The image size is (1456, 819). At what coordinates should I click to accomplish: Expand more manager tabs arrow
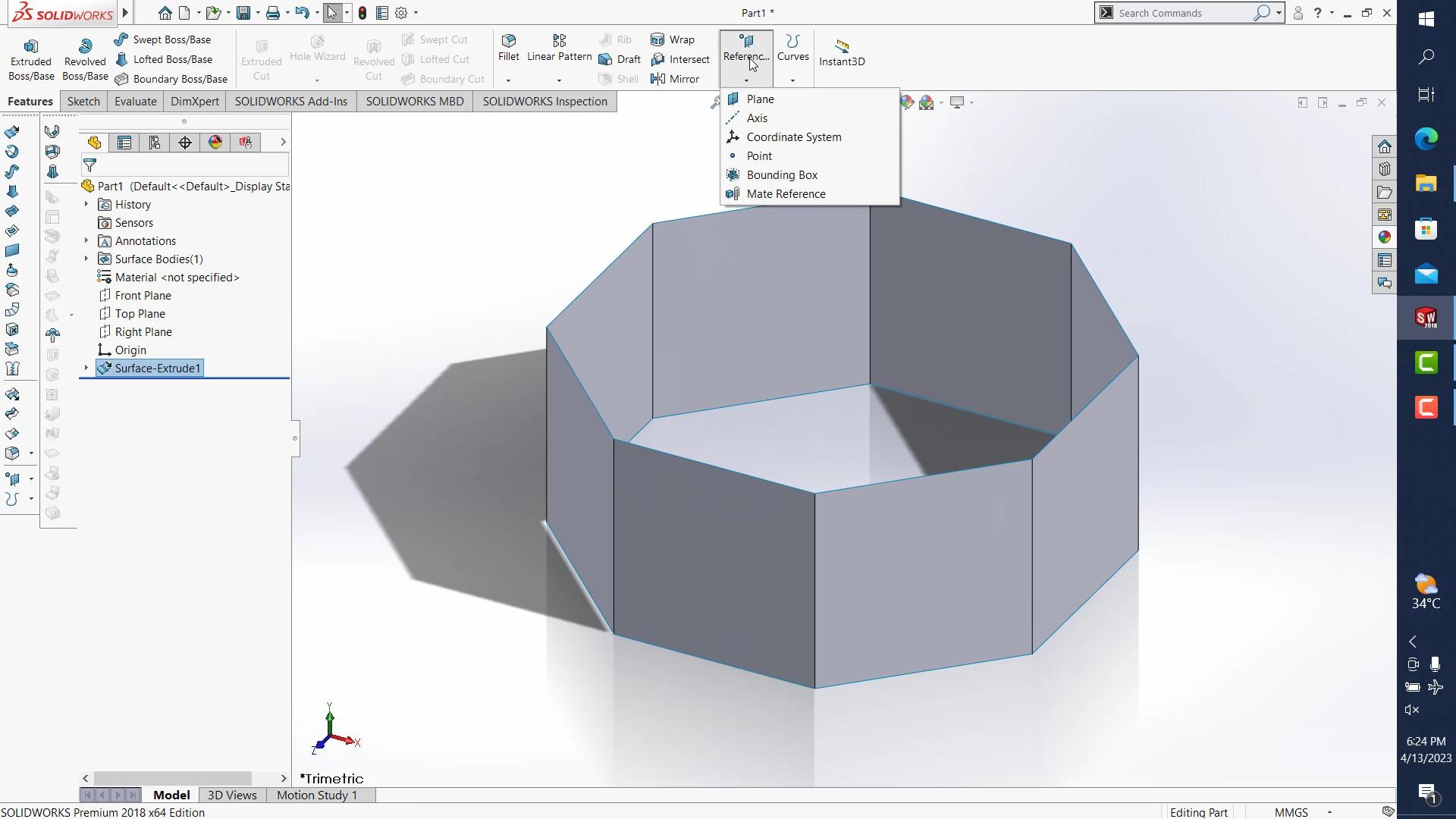click(283, 142)
